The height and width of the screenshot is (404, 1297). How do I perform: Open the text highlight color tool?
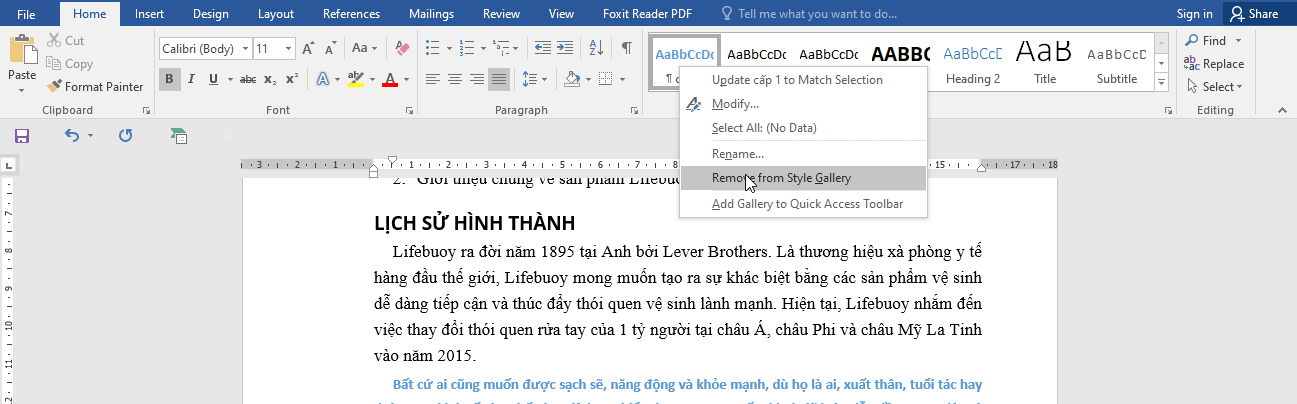355,79
